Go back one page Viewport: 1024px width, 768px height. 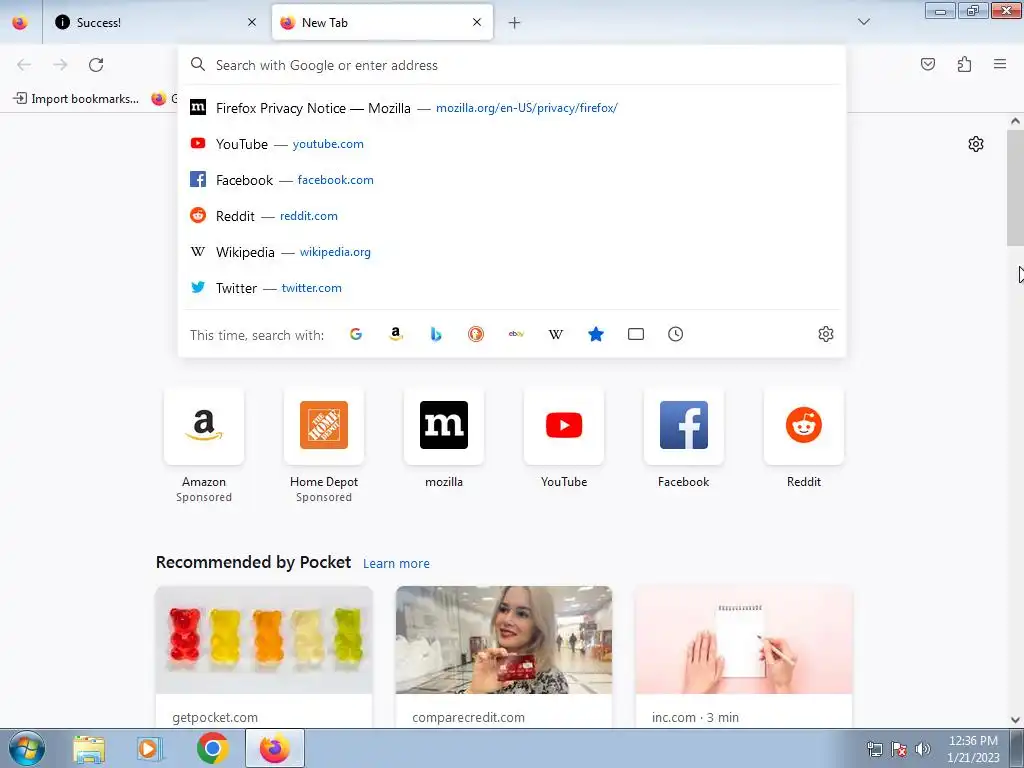click(x=24, y=65)
